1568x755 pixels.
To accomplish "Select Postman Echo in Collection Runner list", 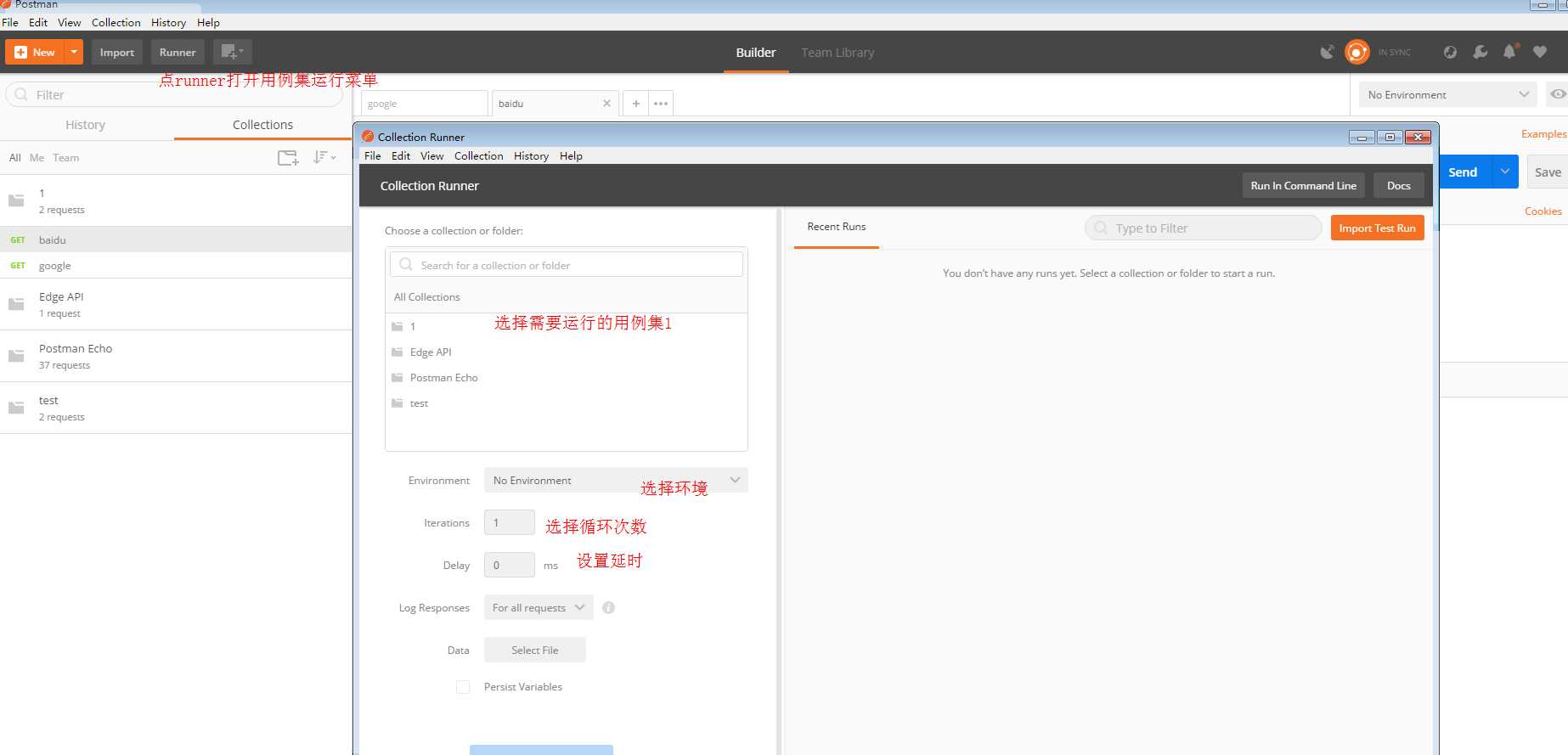I will pyautogui.click(x=567, y=377).
